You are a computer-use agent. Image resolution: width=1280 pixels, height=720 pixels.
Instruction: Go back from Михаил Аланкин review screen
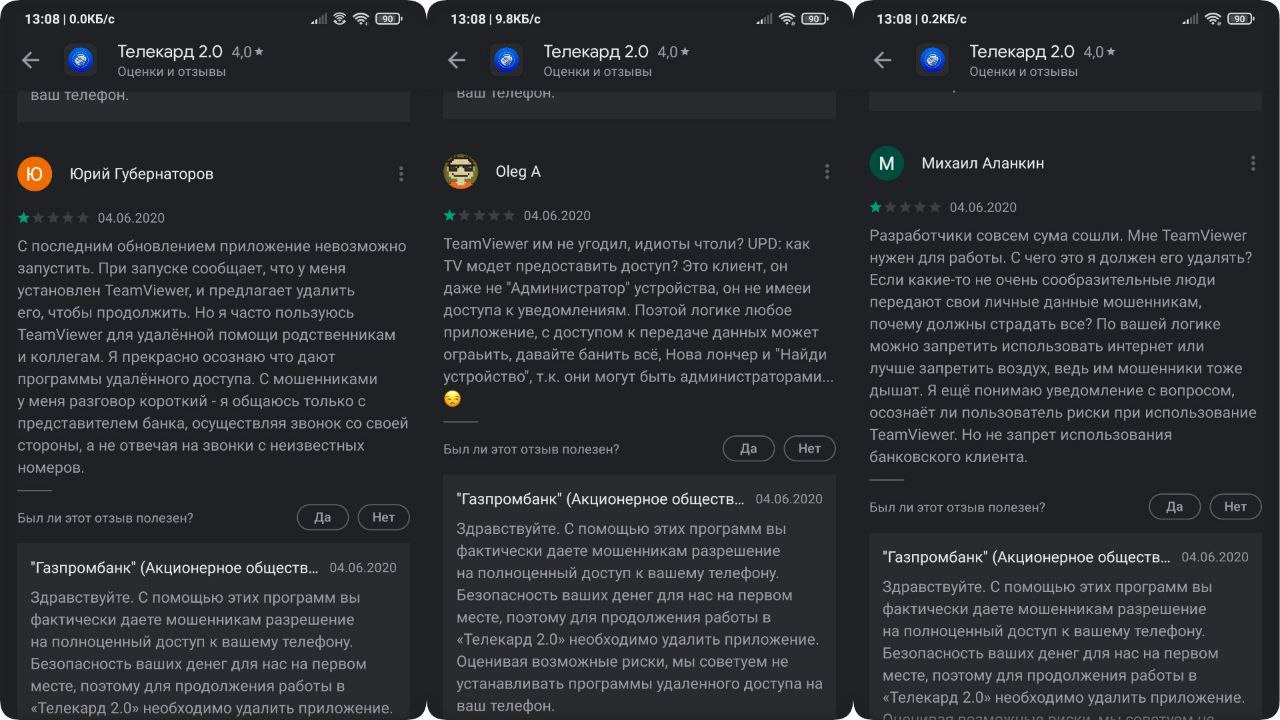pyautogui.click(x=882, y=60)
